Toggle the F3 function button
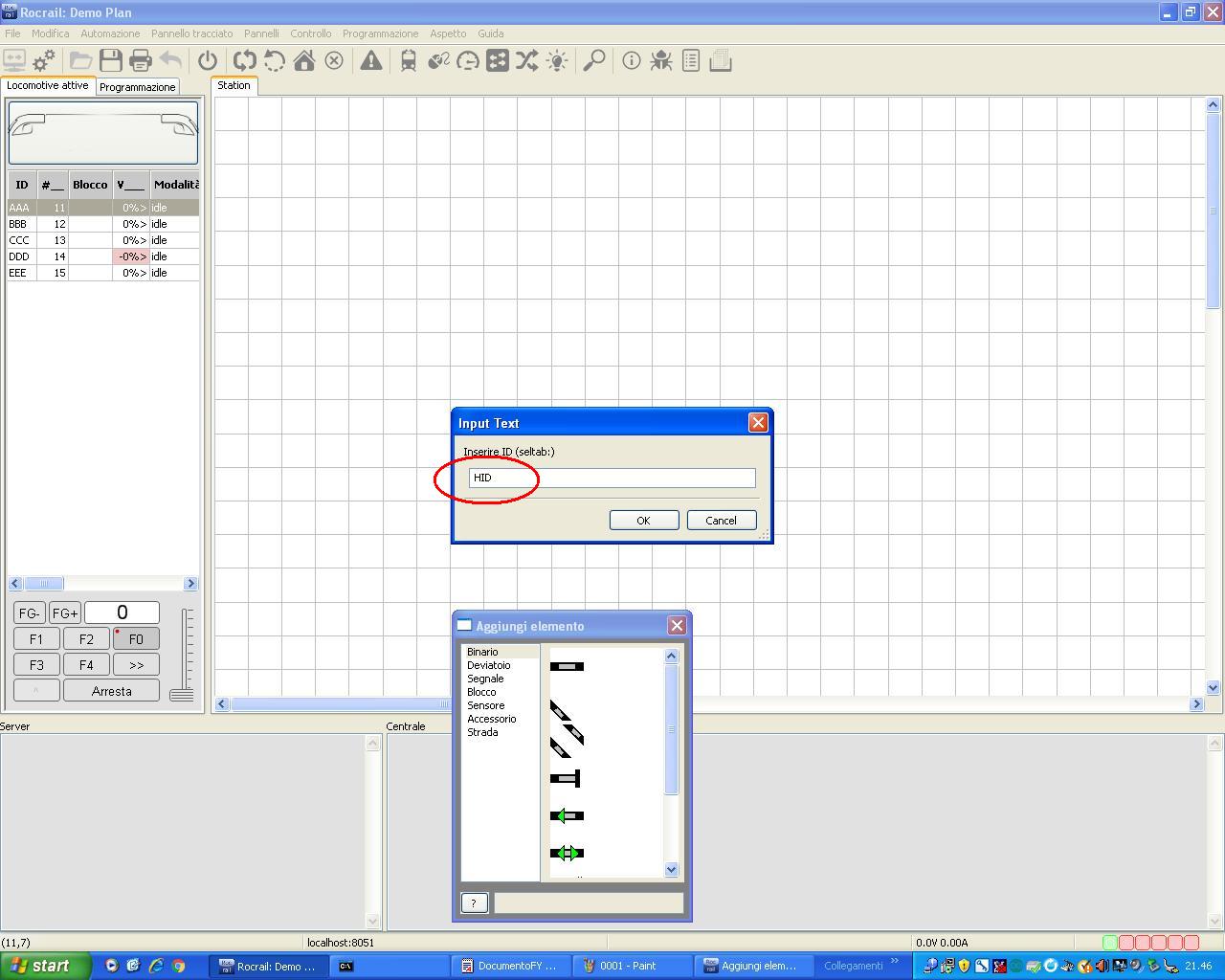This screenshot has width=1225, height=980. click(36, 664)
